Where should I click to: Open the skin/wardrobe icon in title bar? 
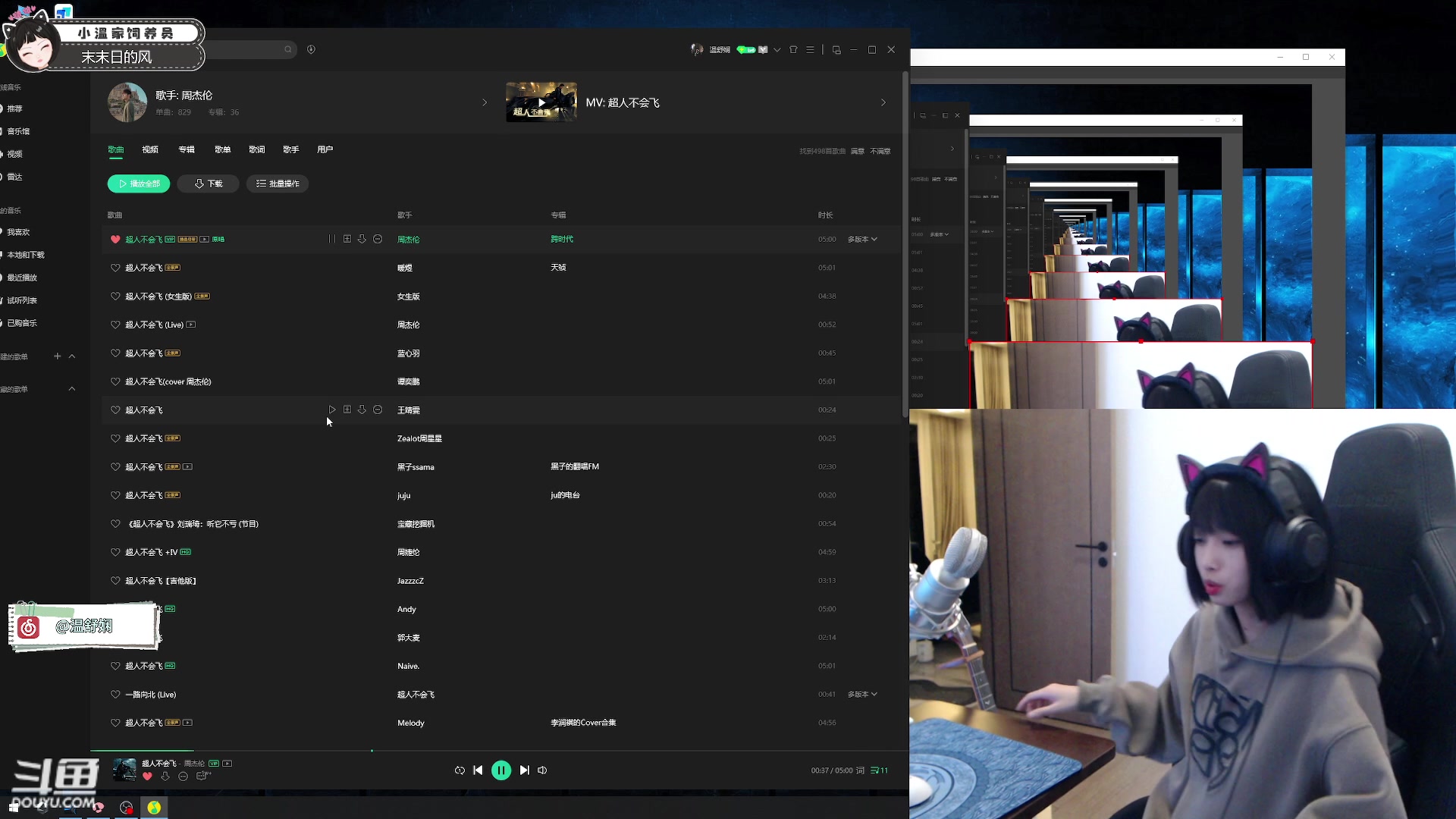[793, 49]
